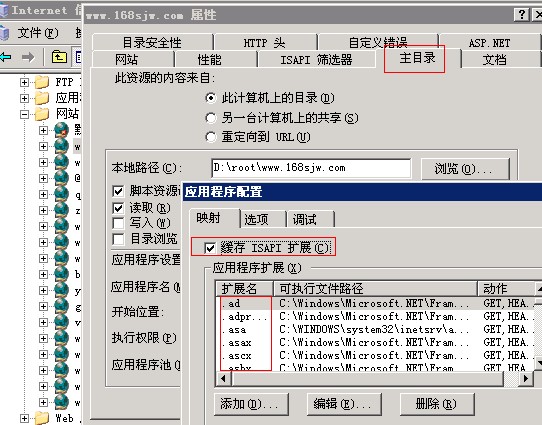This screenshot has height=425, width=542.
Task: Select the site globe labeled q
Action: click(x=62, y=194)
